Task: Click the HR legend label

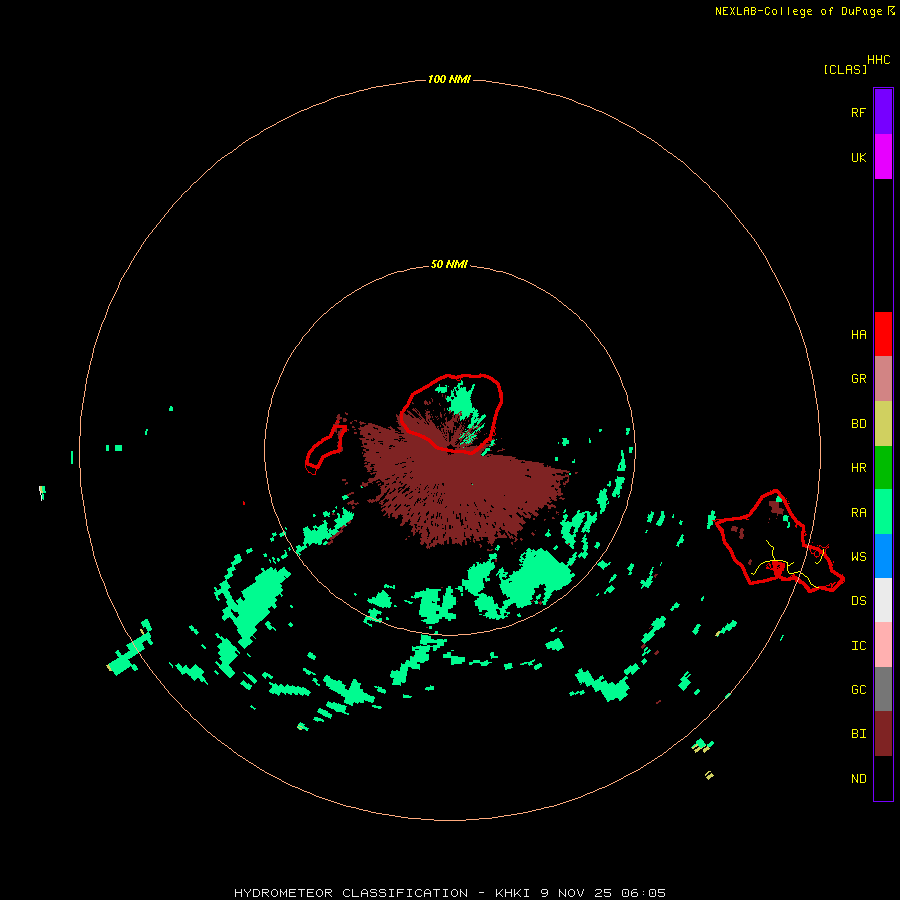Action: (x=858, y=468)
